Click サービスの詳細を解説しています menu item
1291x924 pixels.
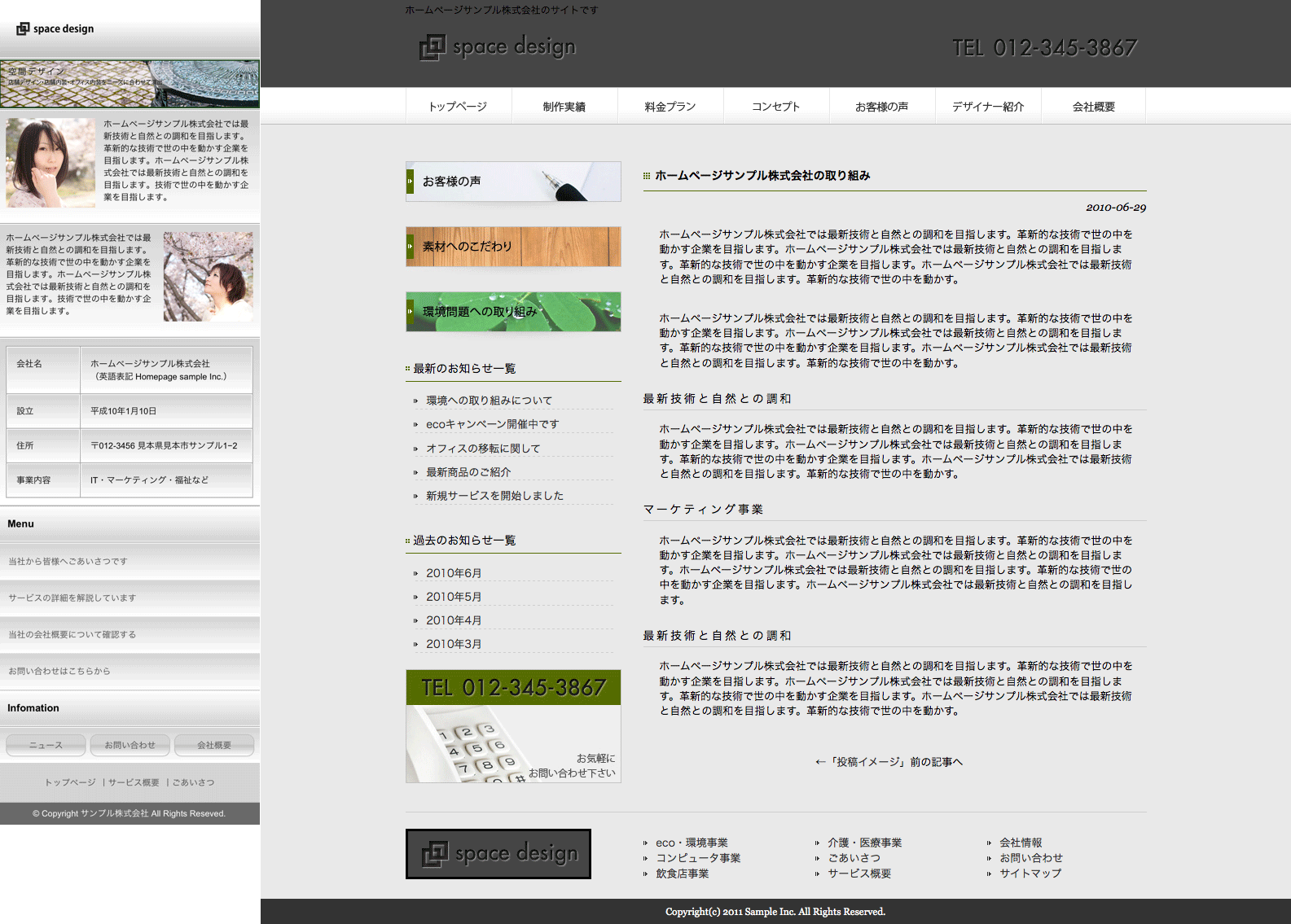[72, 598]
